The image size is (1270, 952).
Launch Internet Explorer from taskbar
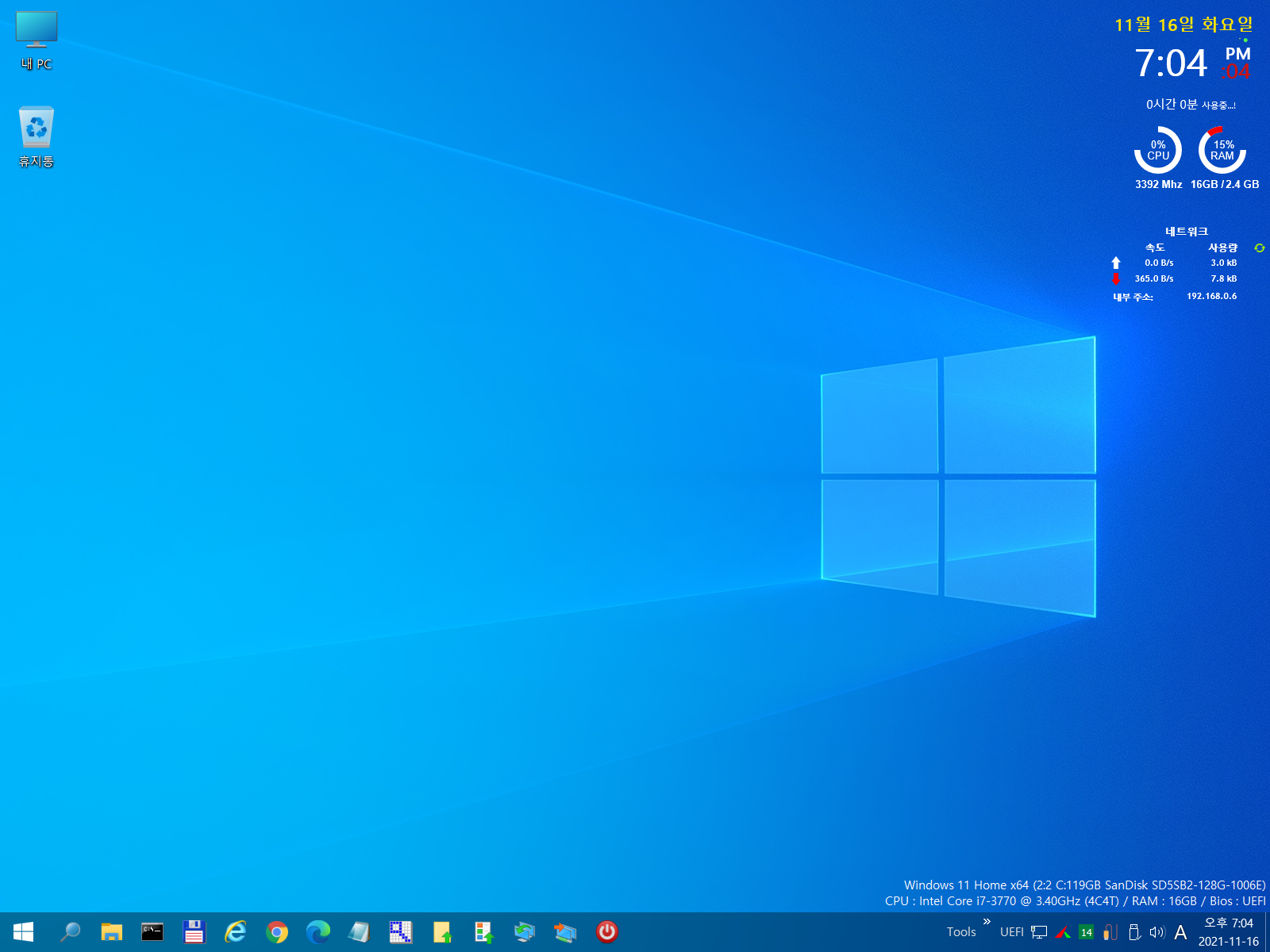click(235, 932)
